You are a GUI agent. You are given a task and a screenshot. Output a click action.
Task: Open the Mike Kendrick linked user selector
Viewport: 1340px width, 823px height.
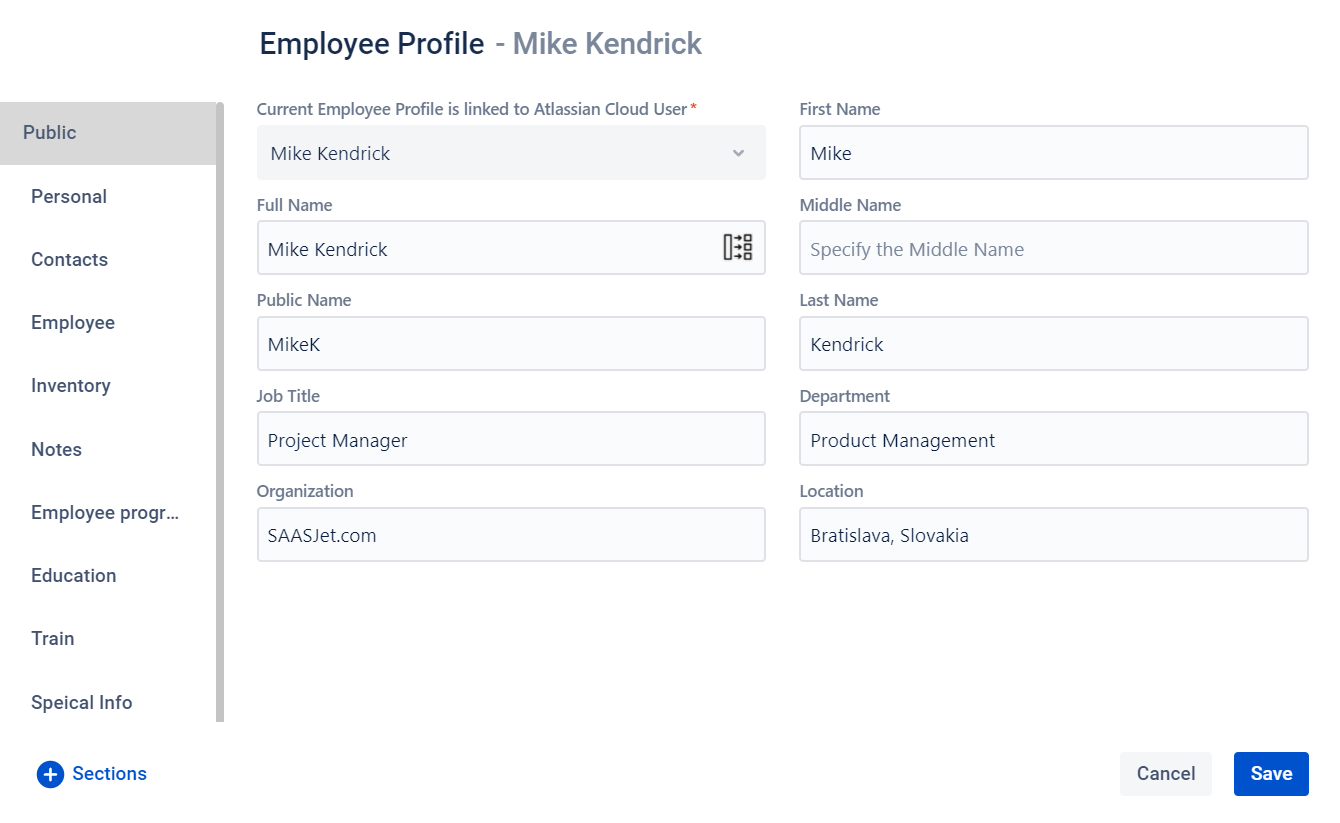(x=511, y=153)
